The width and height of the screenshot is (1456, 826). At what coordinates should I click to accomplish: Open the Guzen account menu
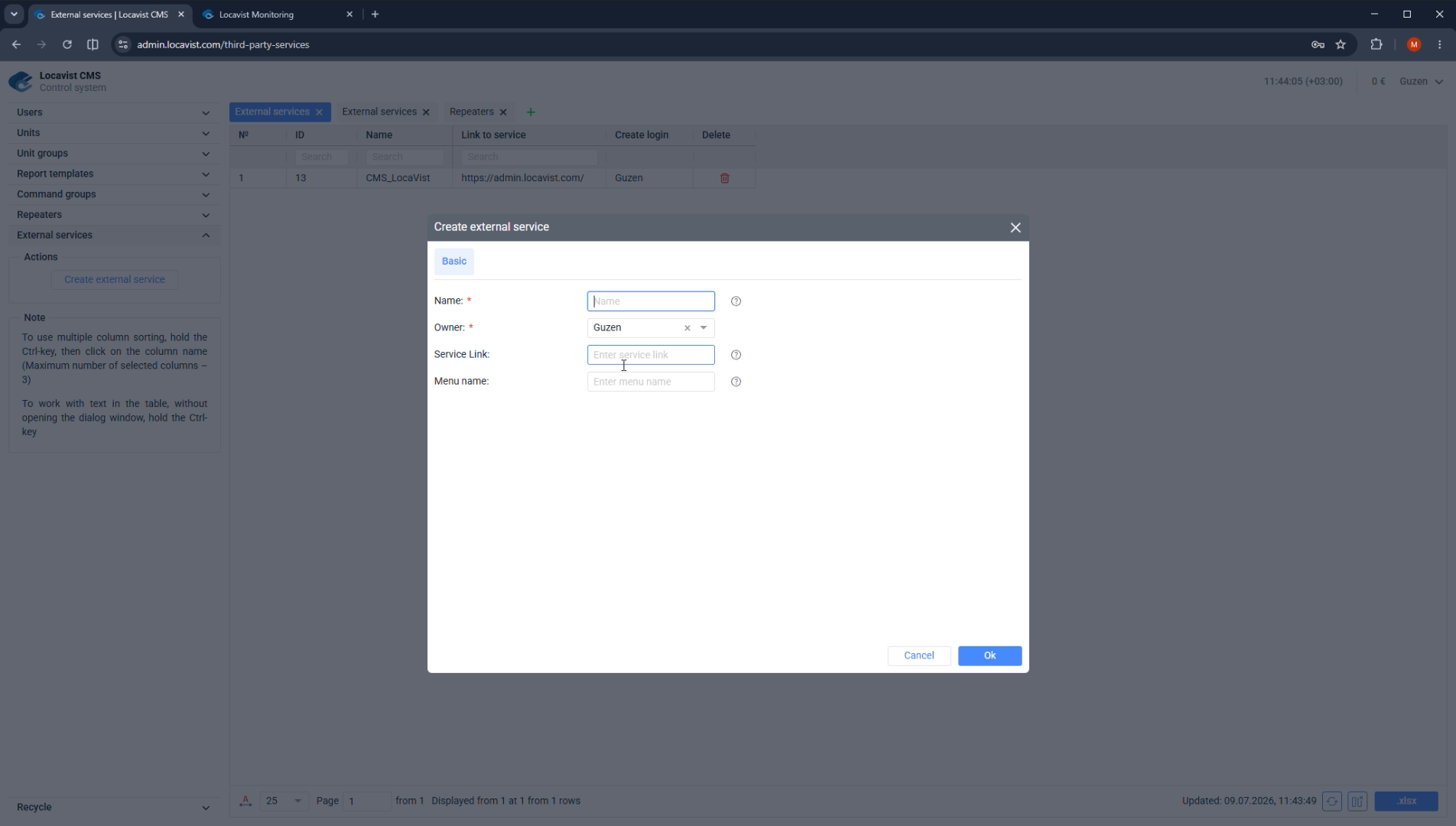(1421, 81)
